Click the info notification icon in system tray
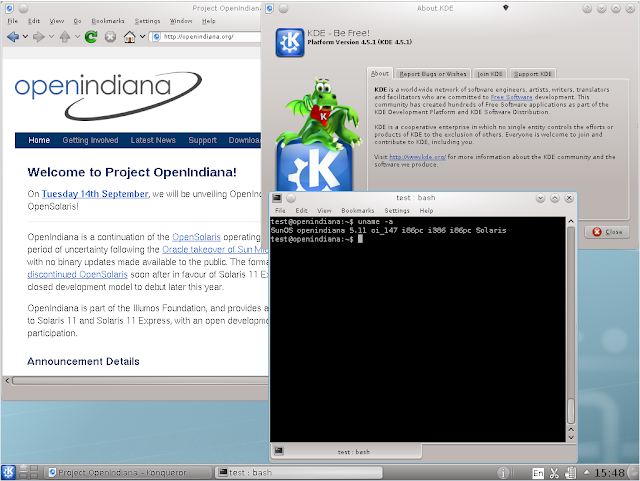The image size is (640, 481). click(x=503, y=473)
